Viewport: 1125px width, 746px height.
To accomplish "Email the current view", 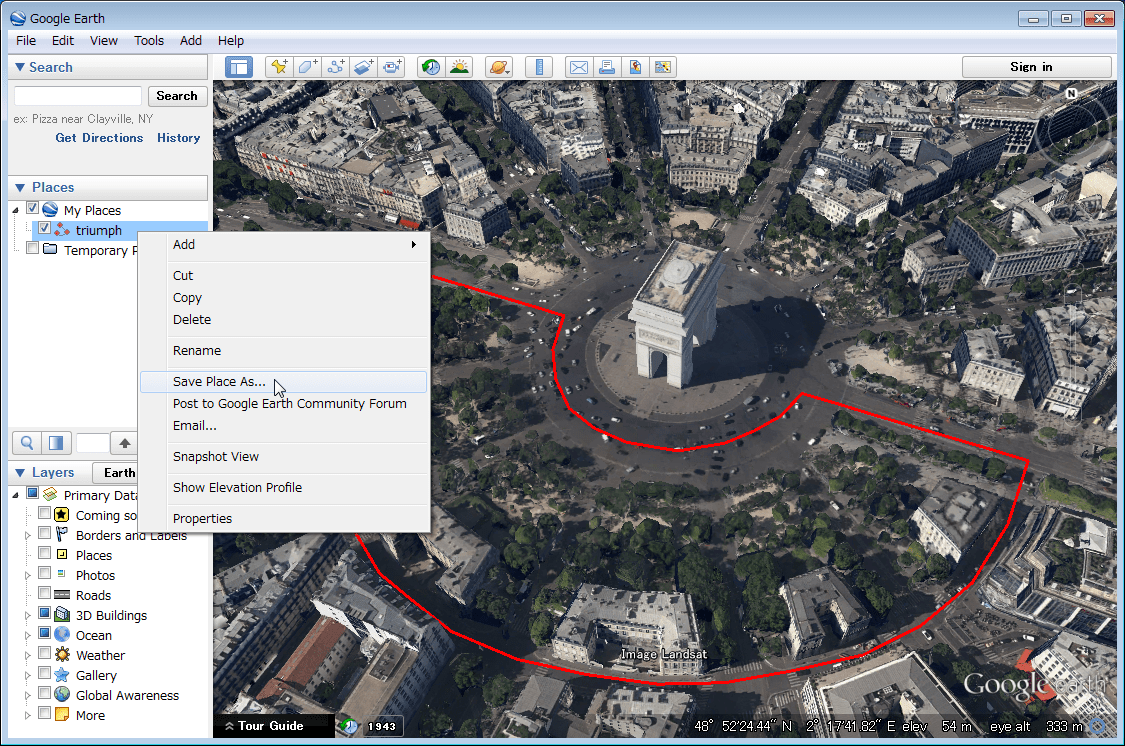I will [x=578, y=67].
